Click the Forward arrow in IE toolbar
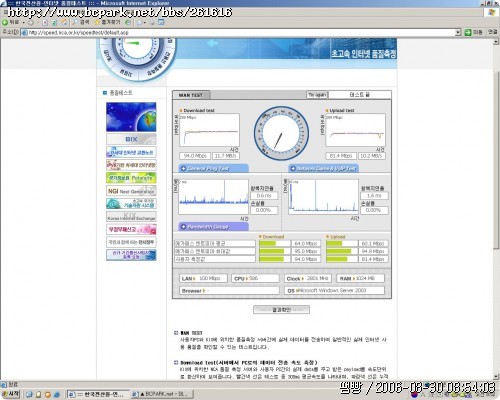 pyautogui.click(x=31, y=23)
